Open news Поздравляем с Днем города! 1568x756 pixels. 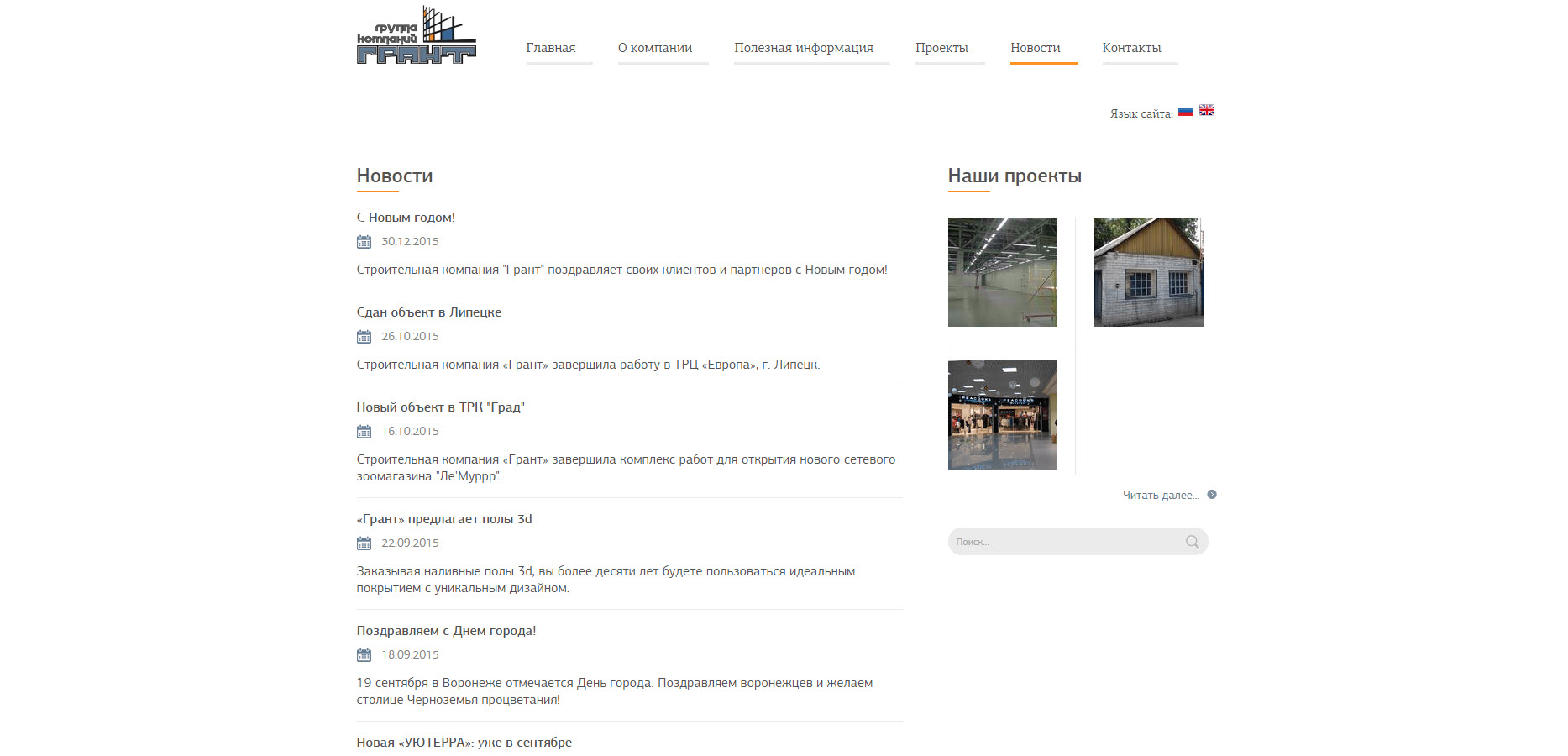(446, 631)
